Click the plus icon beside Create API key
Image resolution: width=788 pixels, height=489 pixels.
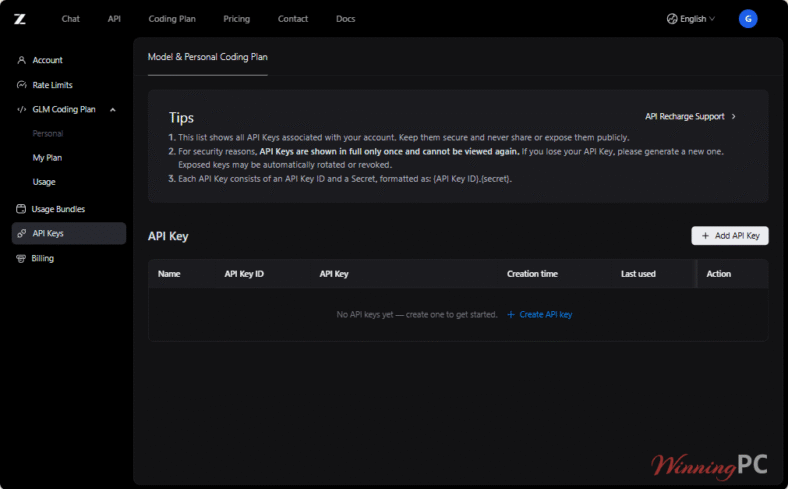511,315
